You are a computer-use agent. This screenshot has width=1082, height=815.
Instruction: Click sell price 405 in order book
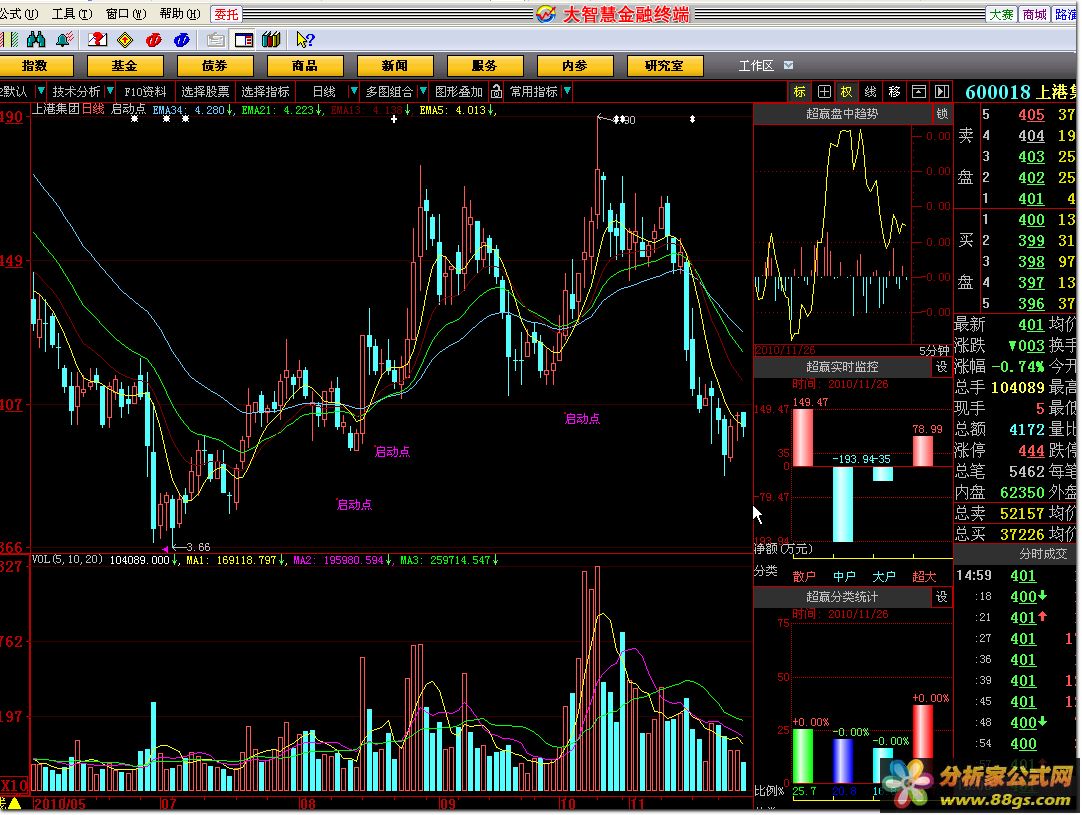coord(1031,115)
